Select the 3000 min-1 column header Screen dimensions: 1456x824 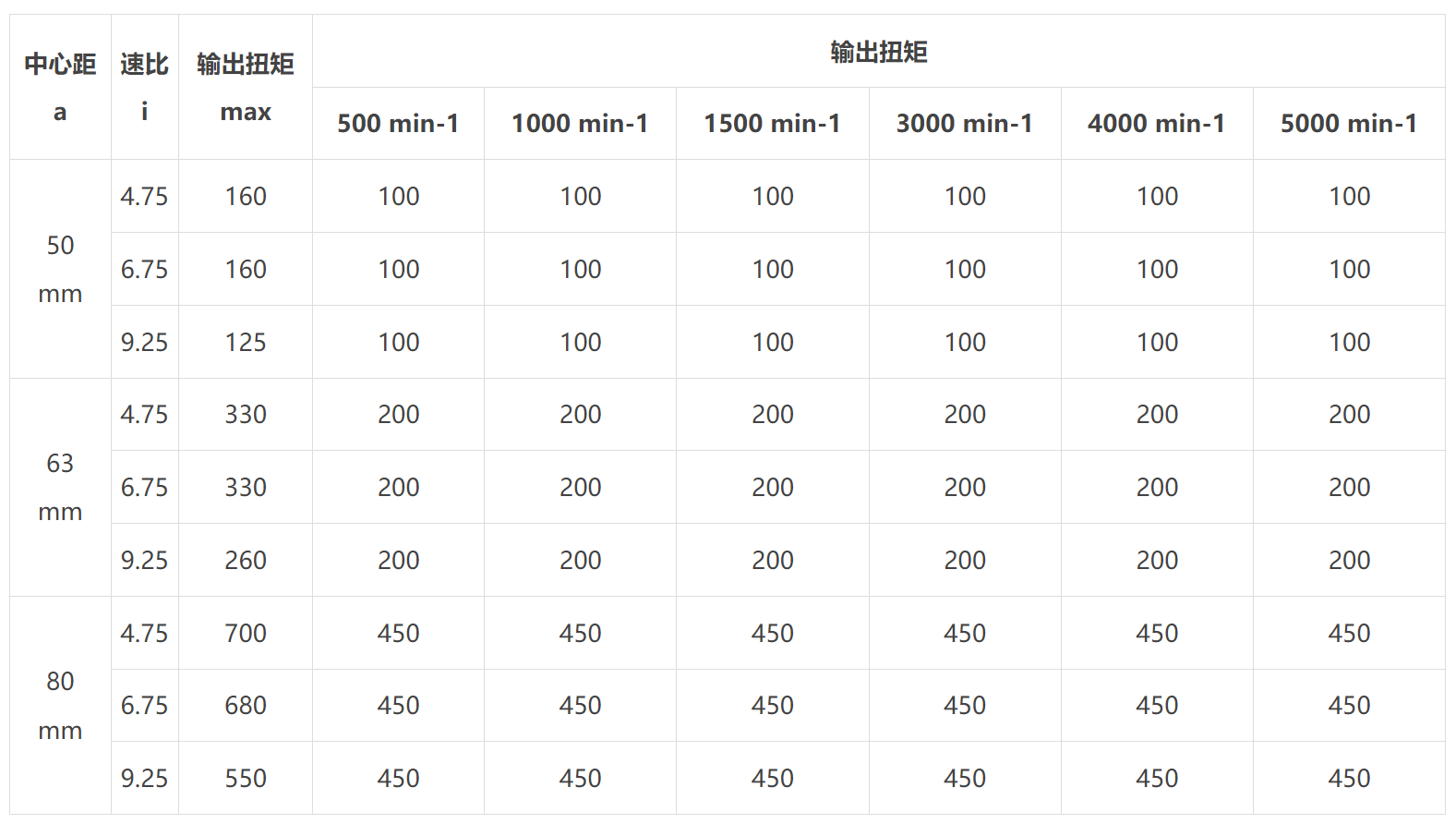pos(965,123)
